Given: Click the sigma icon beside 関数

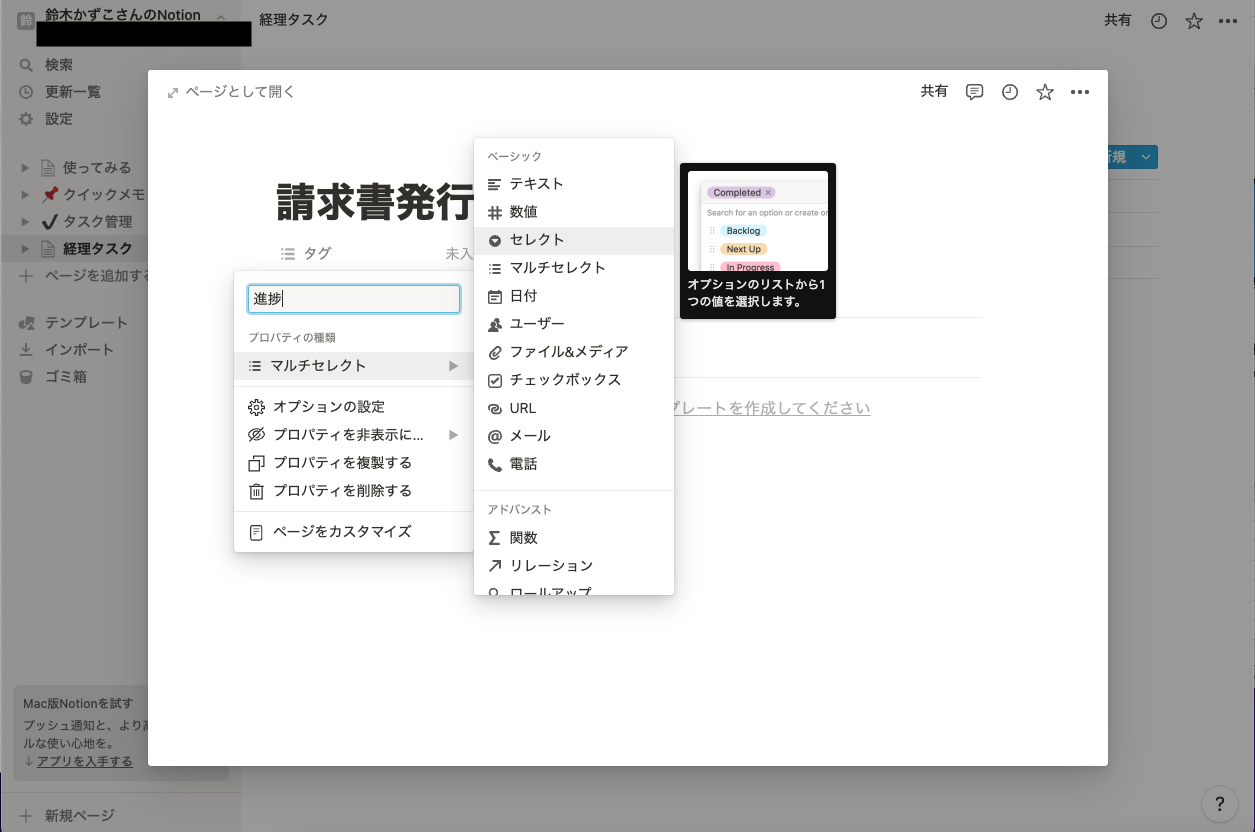Looking at the screenshot, I should click(494, 538).
